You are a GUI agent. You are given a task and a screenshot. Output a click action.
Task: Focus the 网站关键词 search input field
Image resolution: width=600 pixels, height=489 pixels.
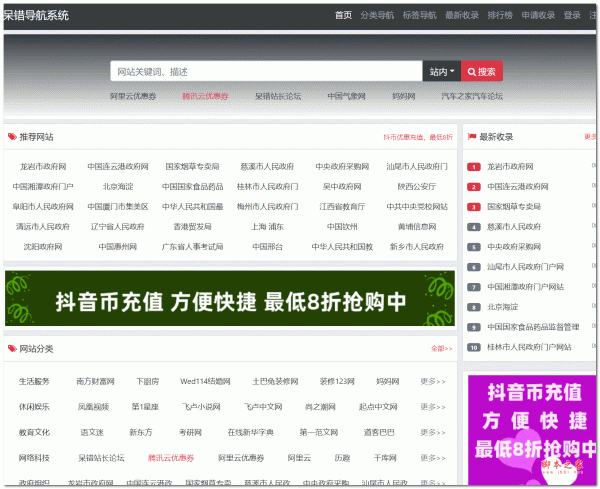(266, 71)
